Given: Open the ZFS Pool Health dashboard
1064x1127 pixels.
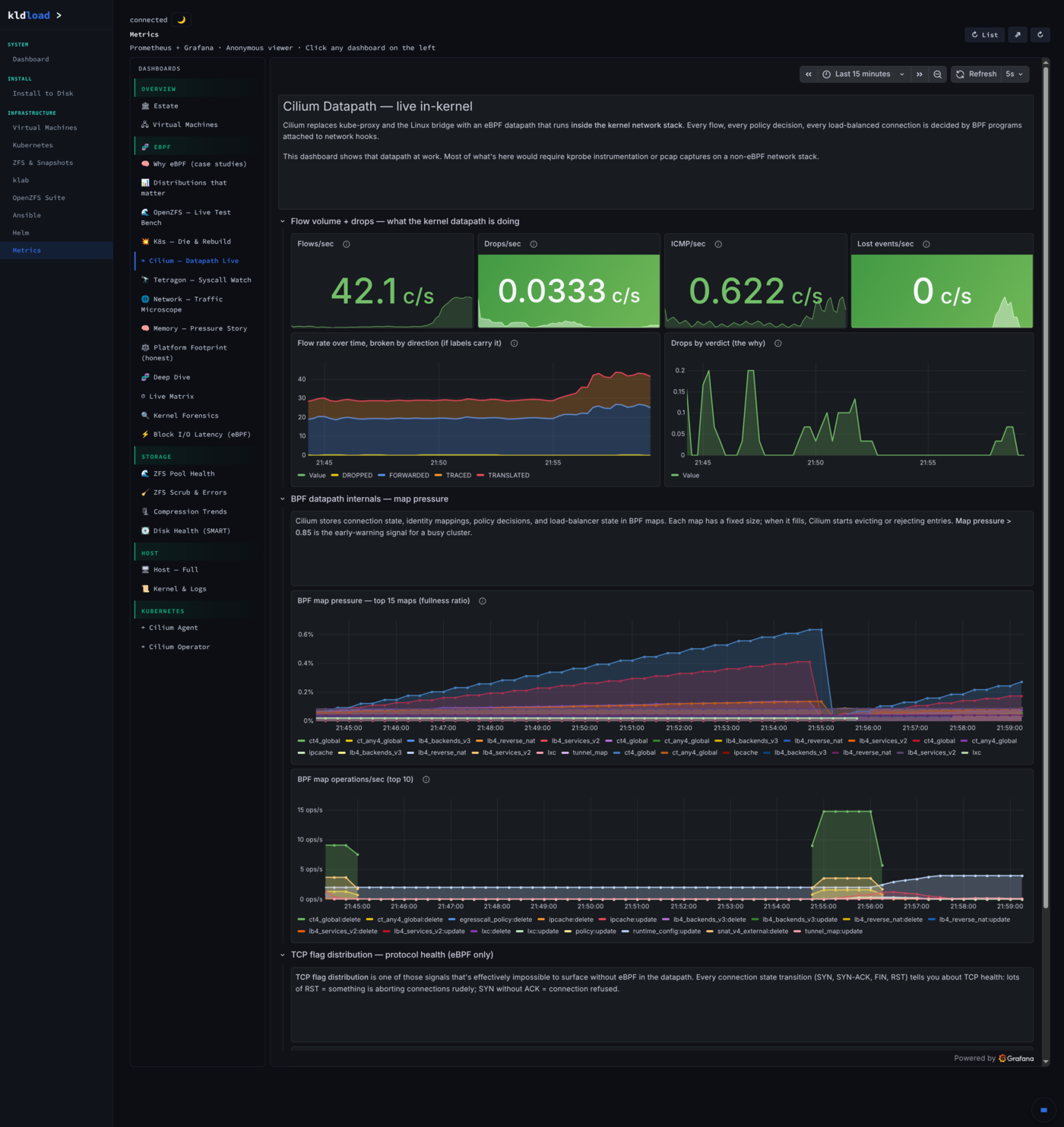Looking at the screenshot, I should point(196,474).
